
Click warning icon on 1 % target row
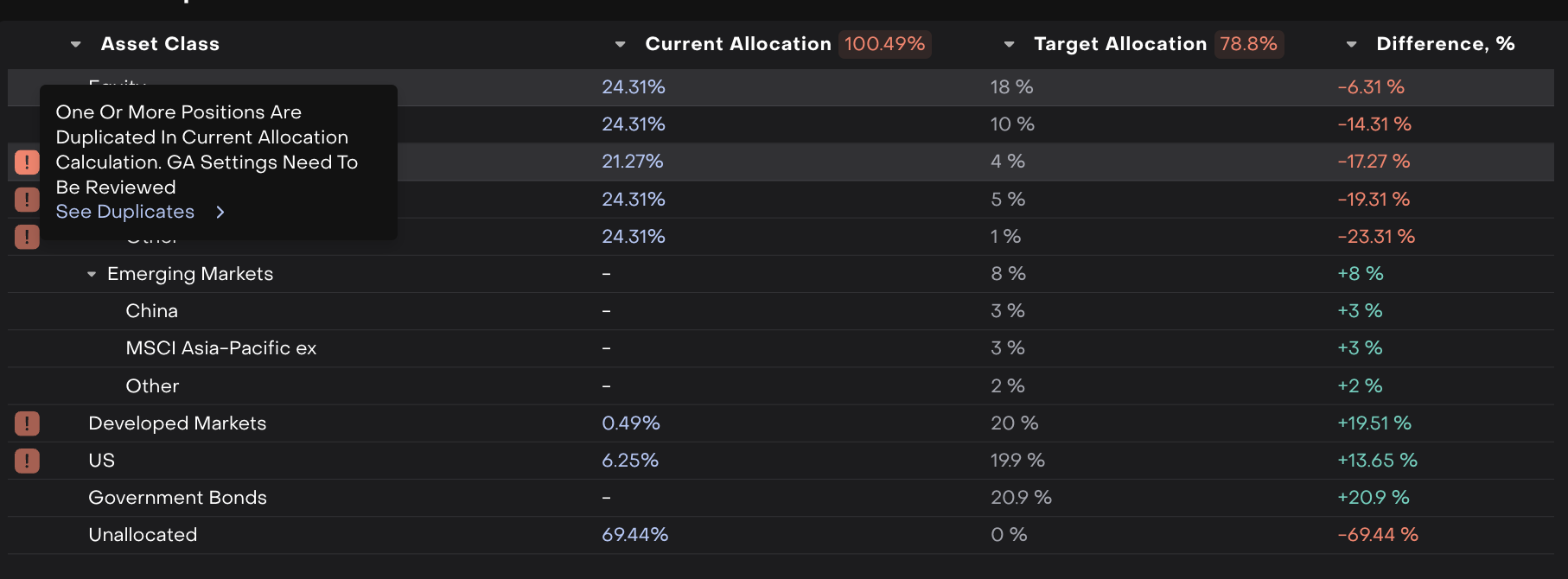pyautogui.click(x=27, y=237)
